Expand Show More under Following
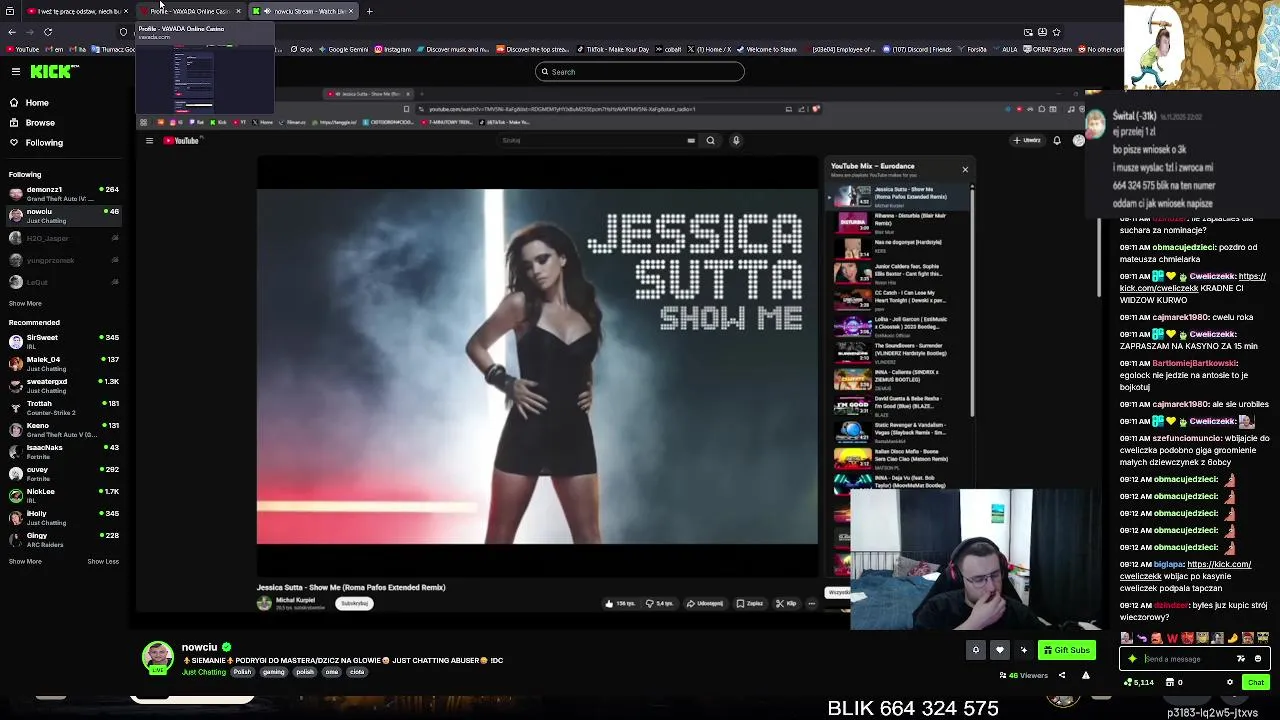Screen dimensions: 1280x720 (25, 303)
